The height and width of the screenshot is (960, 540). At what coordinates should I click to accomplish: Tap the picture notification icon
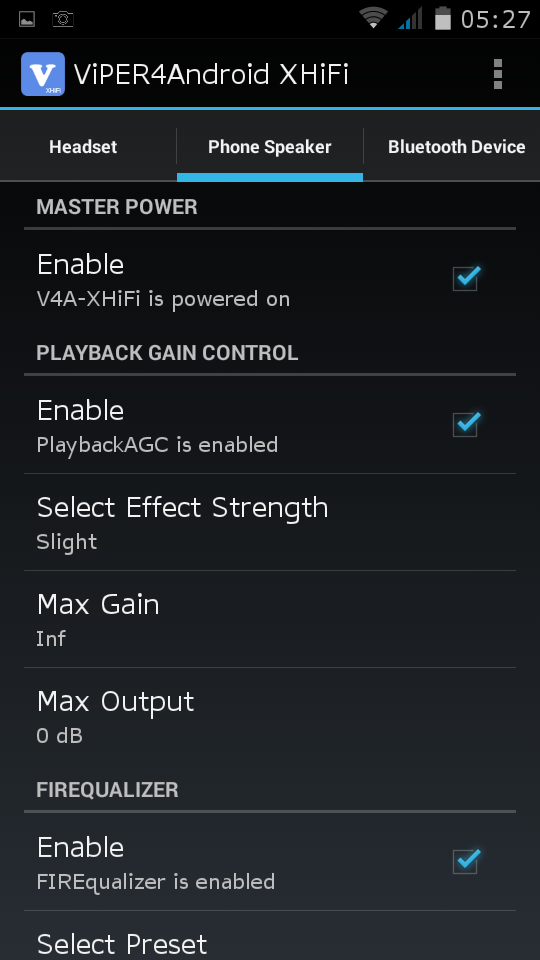click(x=27, y=20)
